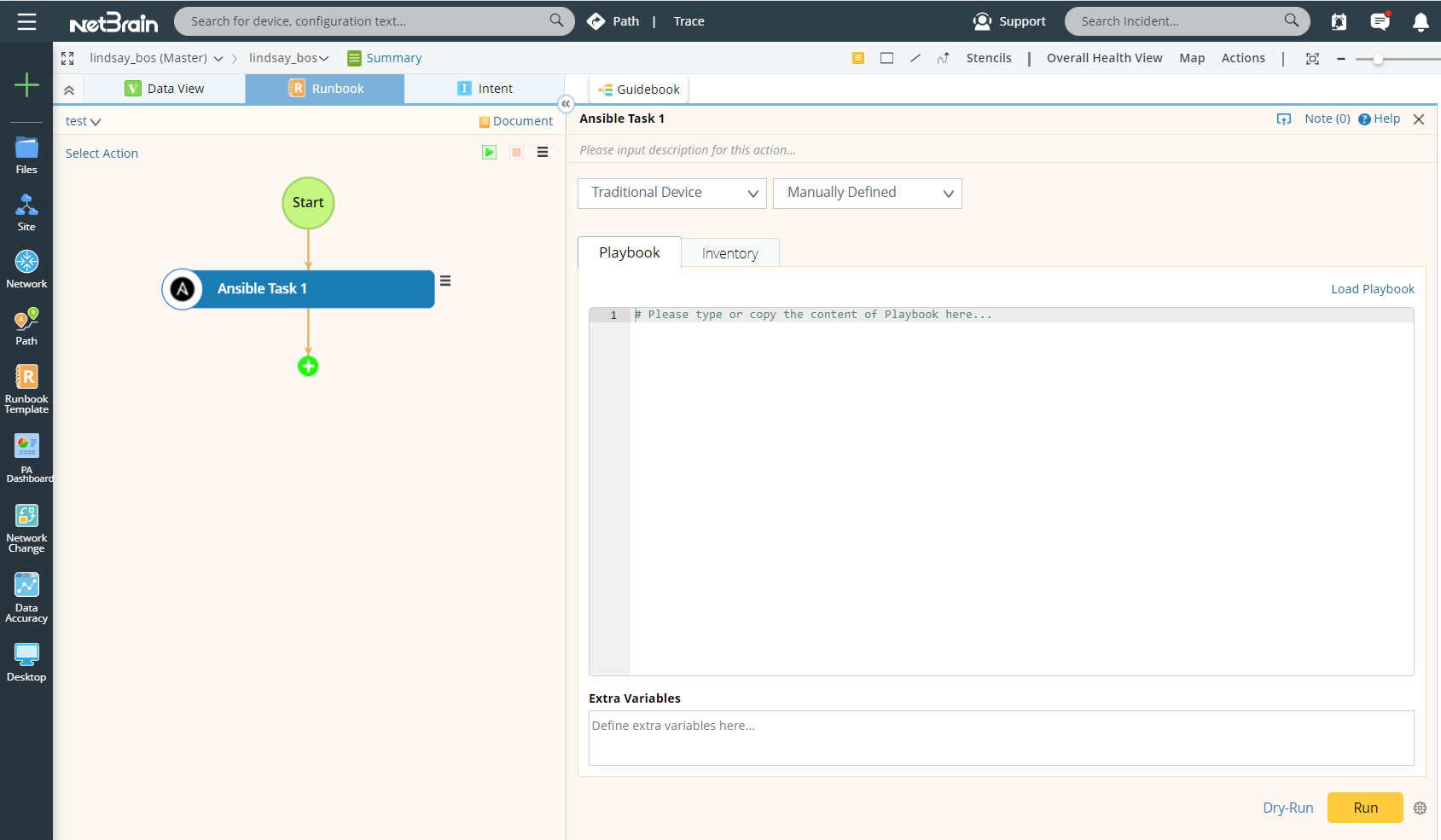Select the line drawing tool
Viewport: 1441px width, 840px height.
(915, 58)
